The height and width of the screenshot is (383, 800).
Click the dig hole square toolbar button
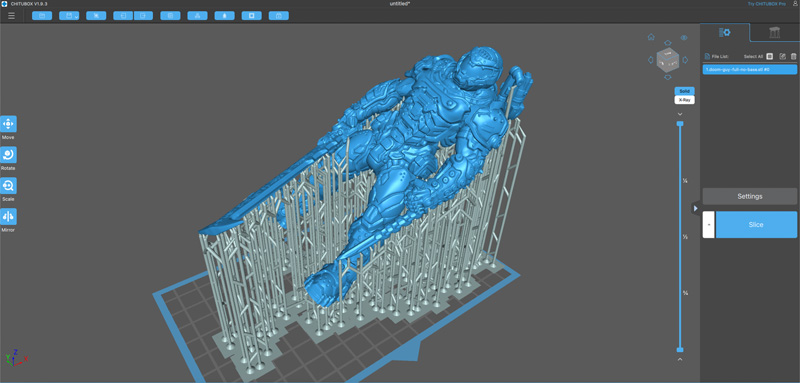pos(252,16)
